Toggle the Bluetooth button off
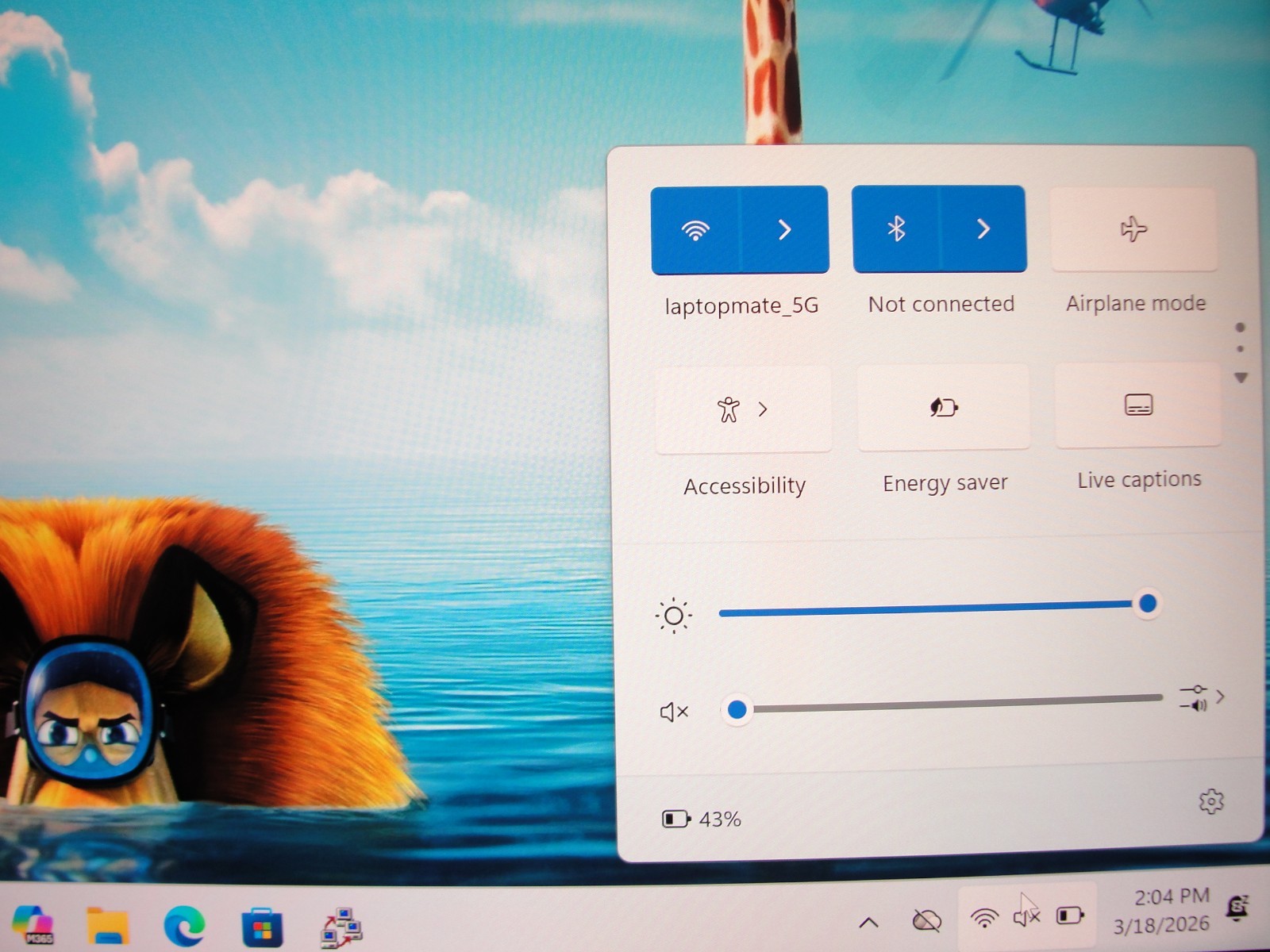The width and height of the screenshot is (1270, 952). tap(896, 229)
